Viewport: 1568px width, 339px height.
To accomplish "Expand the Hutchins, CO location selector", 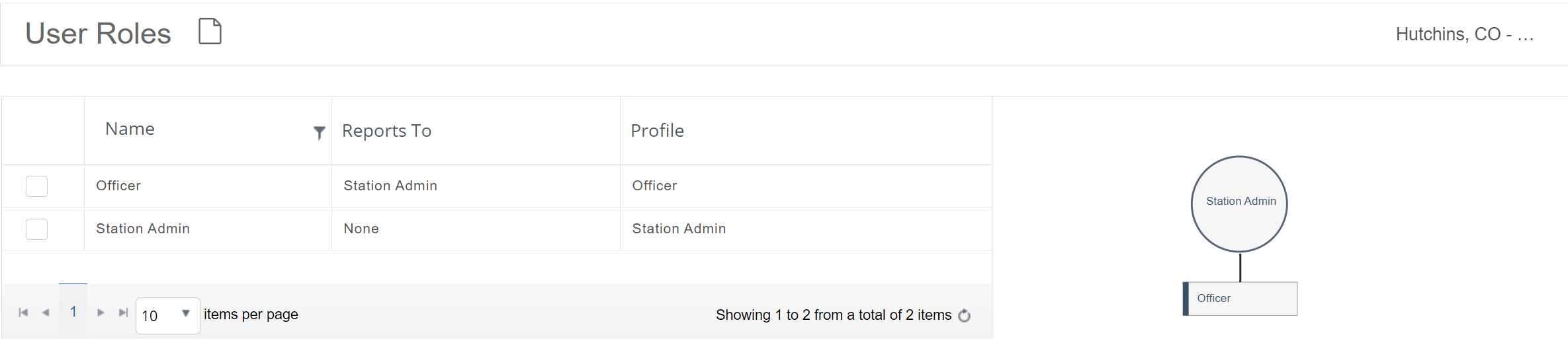I will [1464, 34].
